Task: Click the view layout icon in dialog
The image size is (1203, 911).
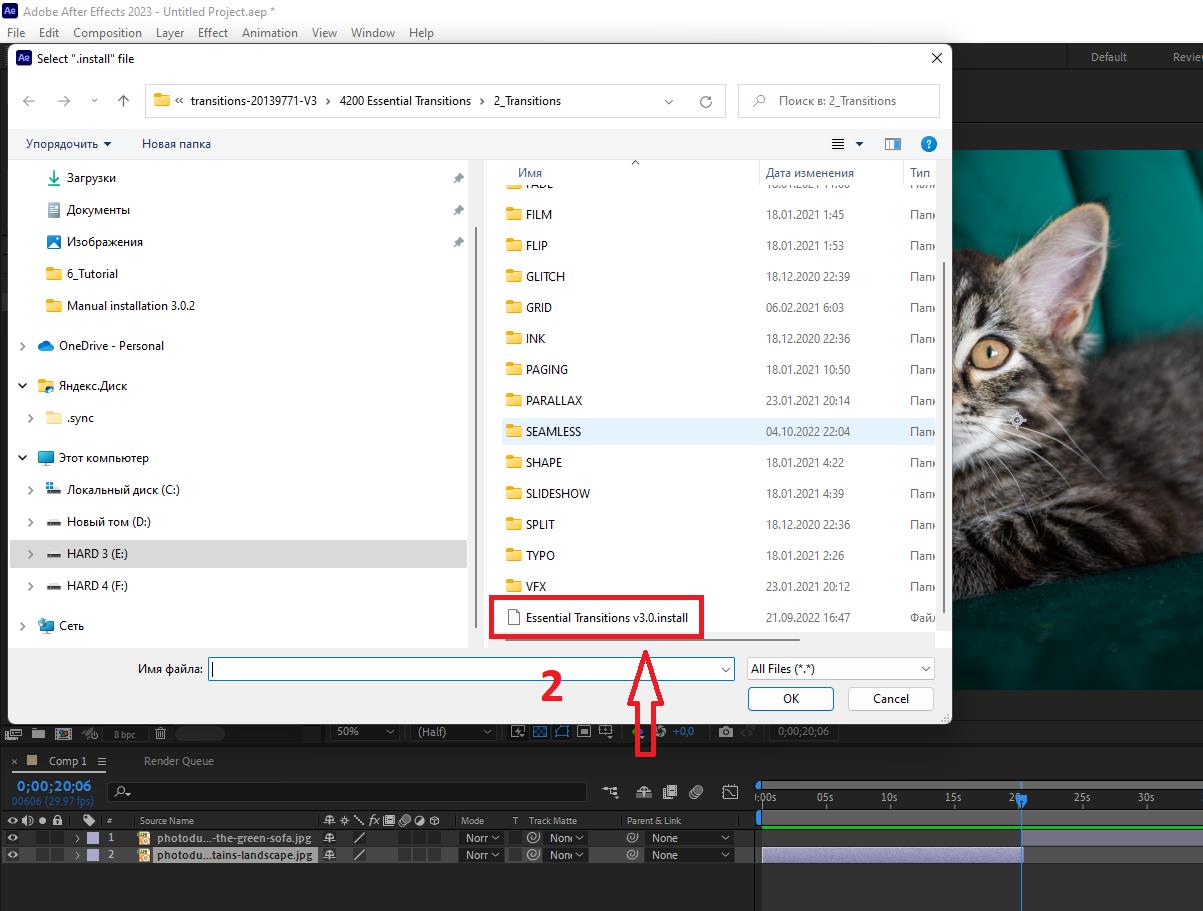Action: point(838,144)
